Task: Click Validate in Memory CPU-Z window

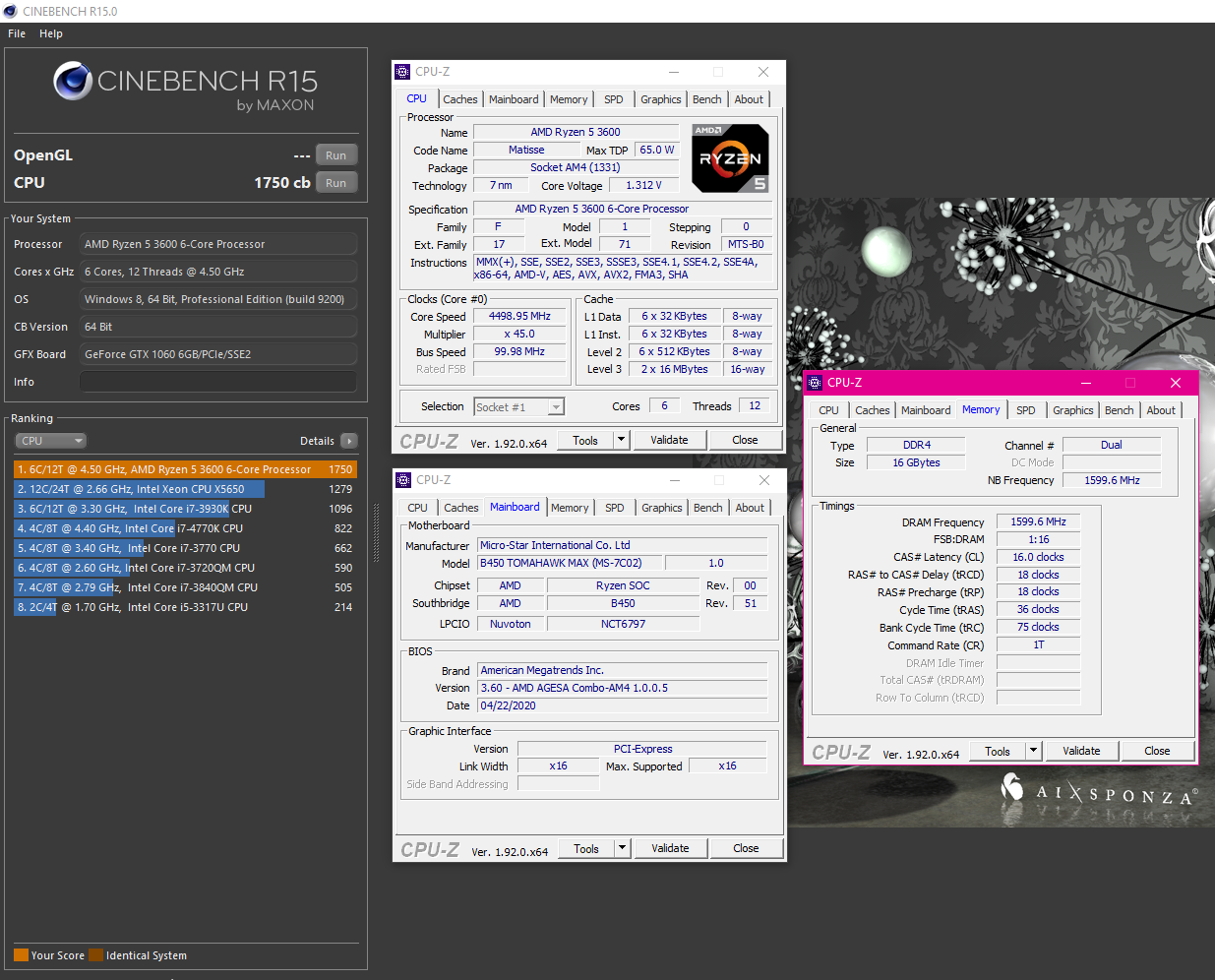Action: pyautogui.click(x=1081, y=751)
